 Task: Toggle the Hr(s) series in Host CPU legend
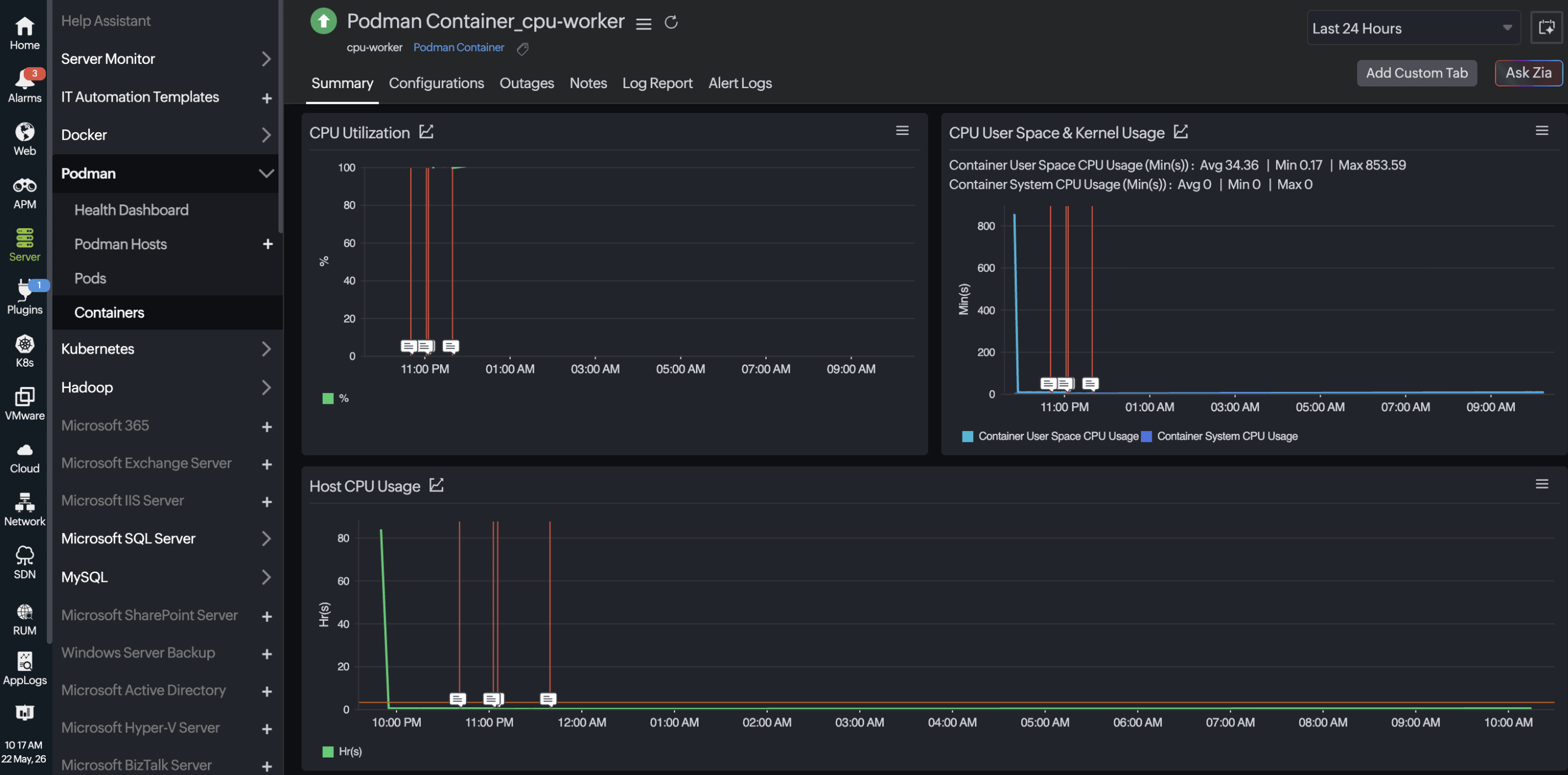[x=342, y=751]
